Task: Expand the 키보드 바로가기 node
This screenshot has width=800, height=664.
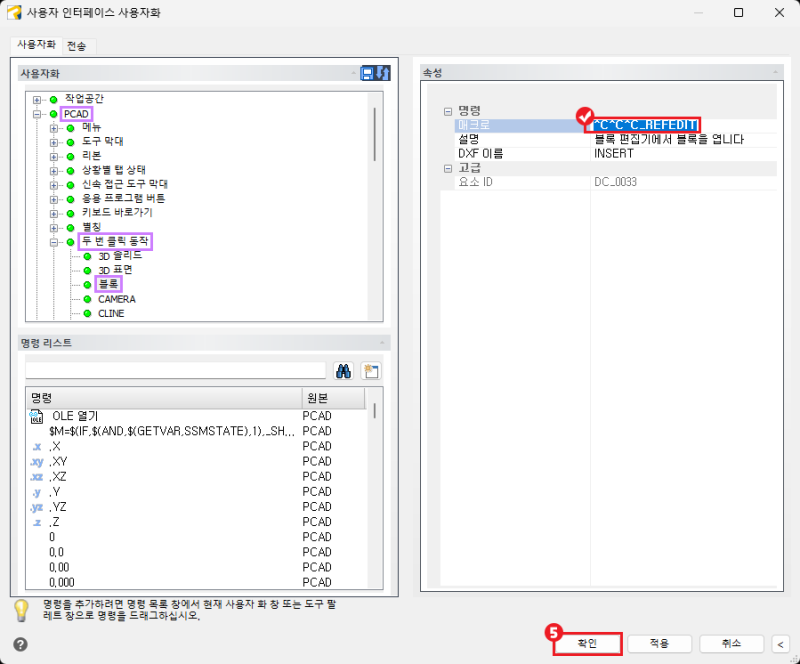Action: 54,214
